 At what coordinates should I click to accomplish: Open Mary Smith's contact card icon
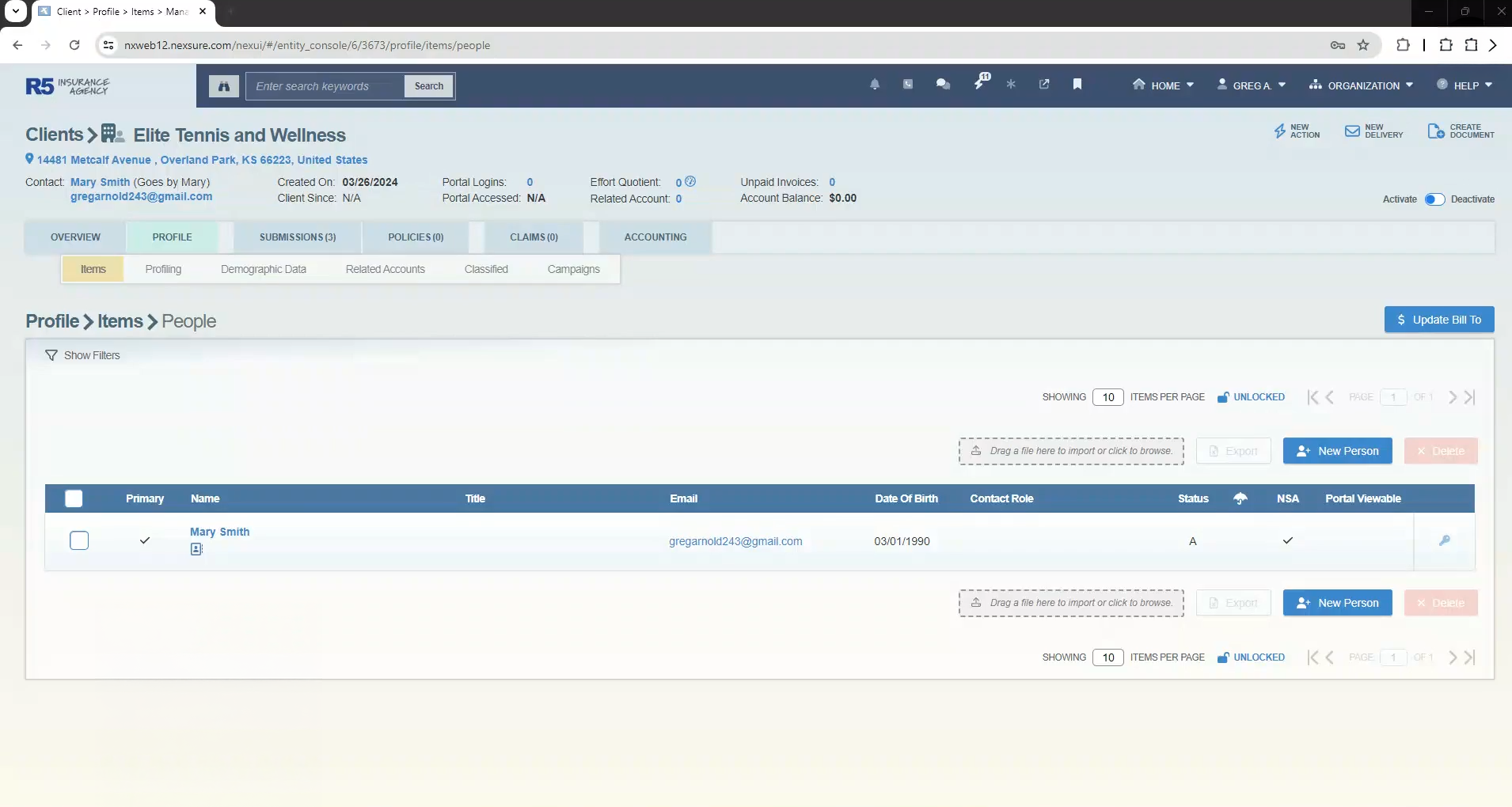pos(196,549)
